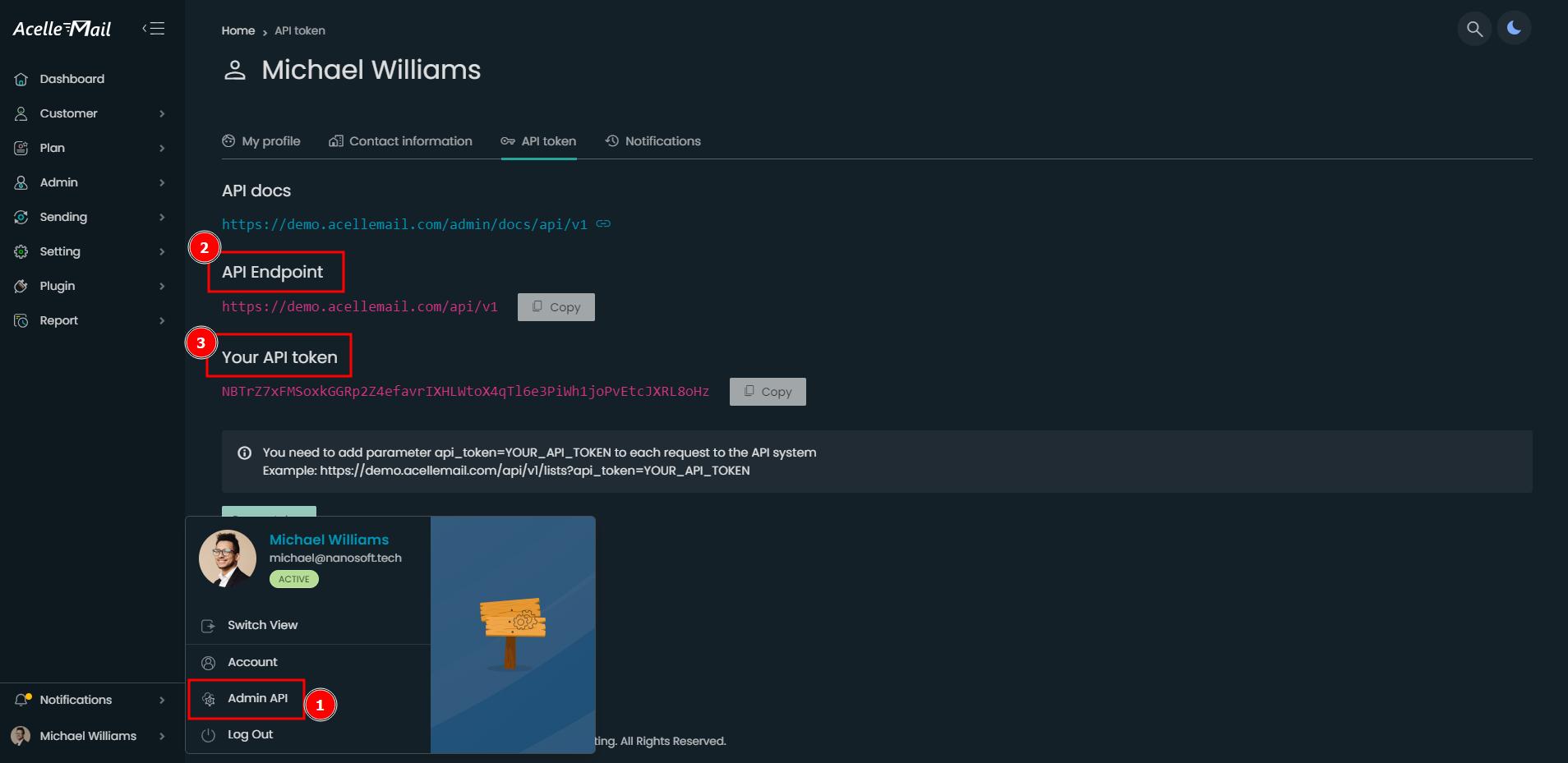Toggle dark mode with the moon icon
Viewport: 1568px width, 763px height.
click(1514, 29)
